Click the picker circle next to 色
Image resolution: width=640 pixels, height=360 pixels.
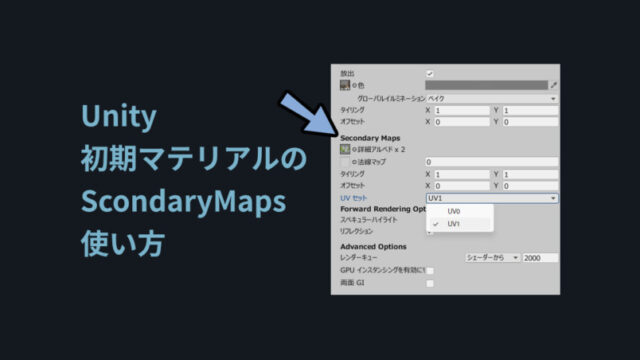pos(354,85)
